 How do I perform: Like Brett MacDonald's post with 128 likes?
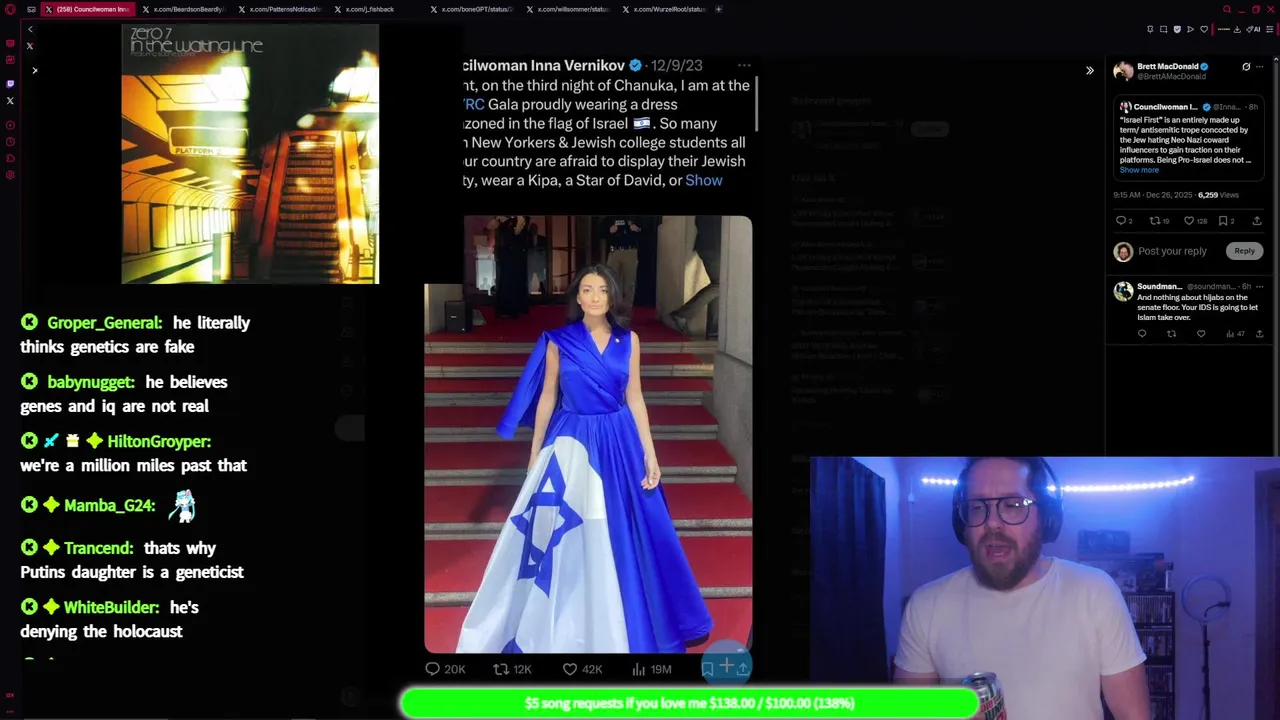1195,221
